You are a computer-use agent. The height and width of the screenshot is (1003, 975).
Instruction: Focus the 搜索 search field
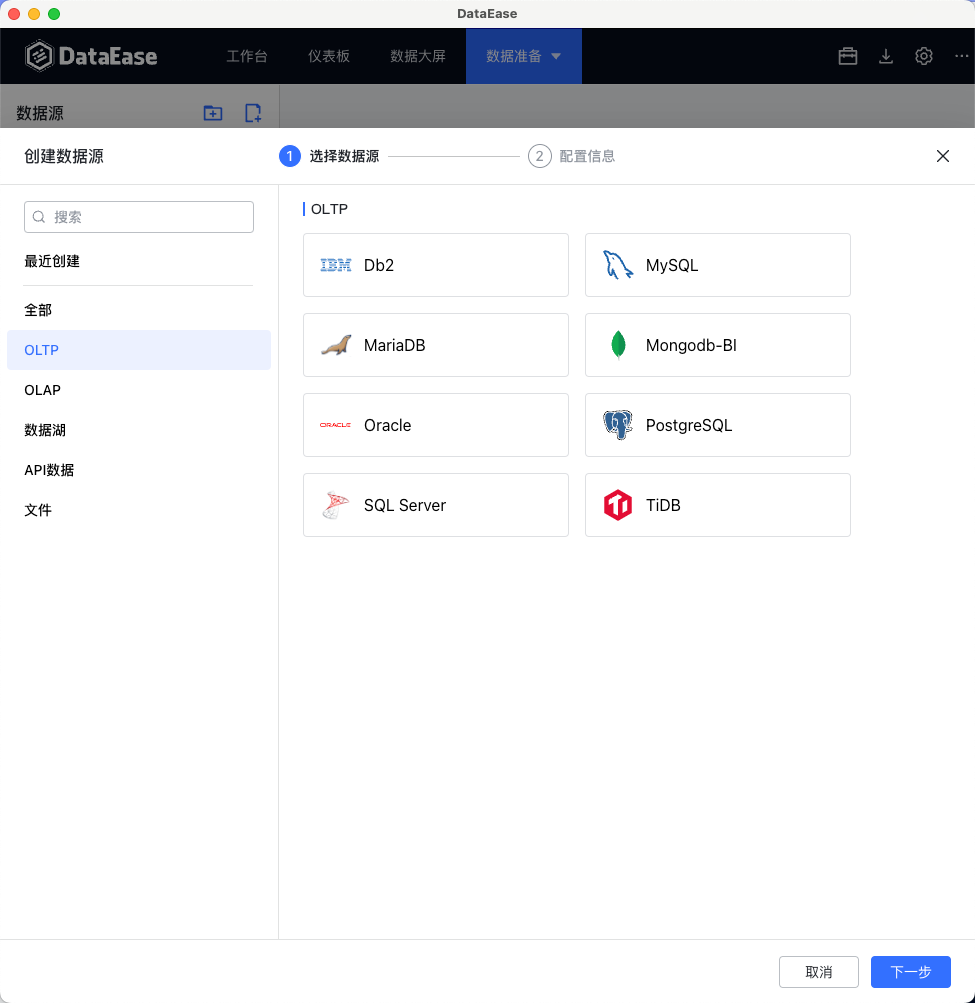point(139,217)
